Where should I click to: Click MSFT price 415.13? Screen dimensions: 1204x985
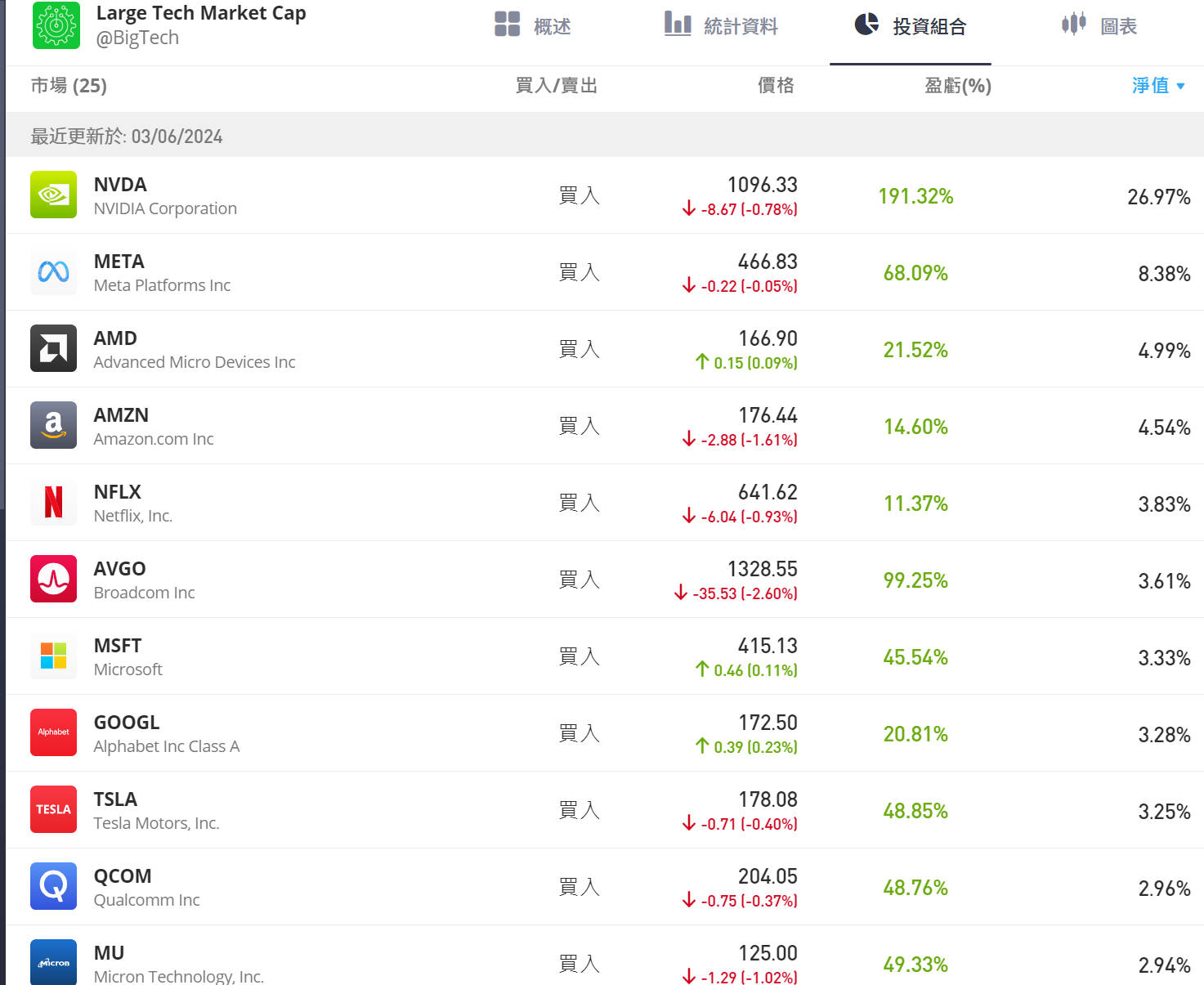point(768,646)
